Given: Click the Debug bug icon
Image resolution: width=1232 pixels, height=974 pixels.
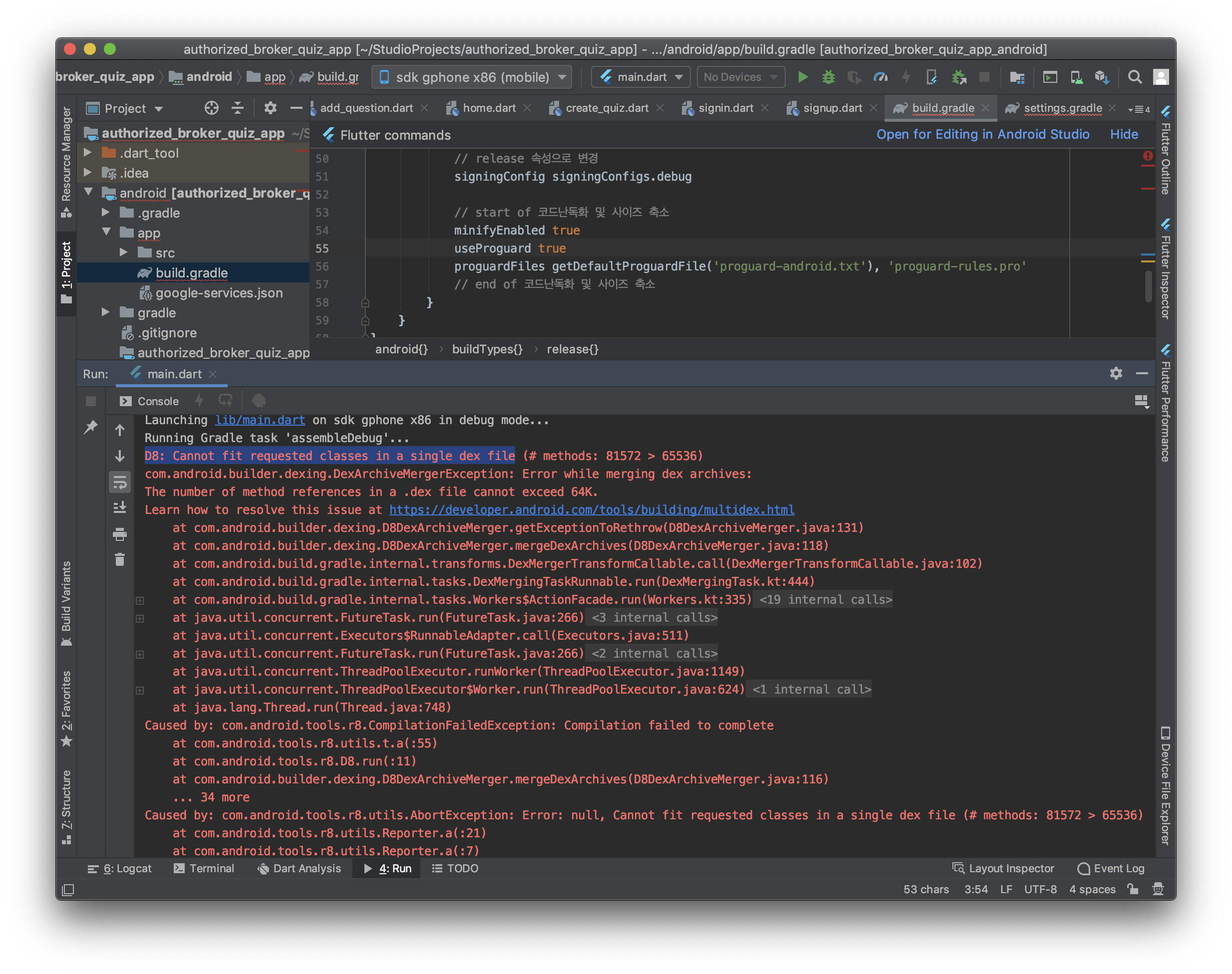Looking at the screenshot, I should point(828,77).
